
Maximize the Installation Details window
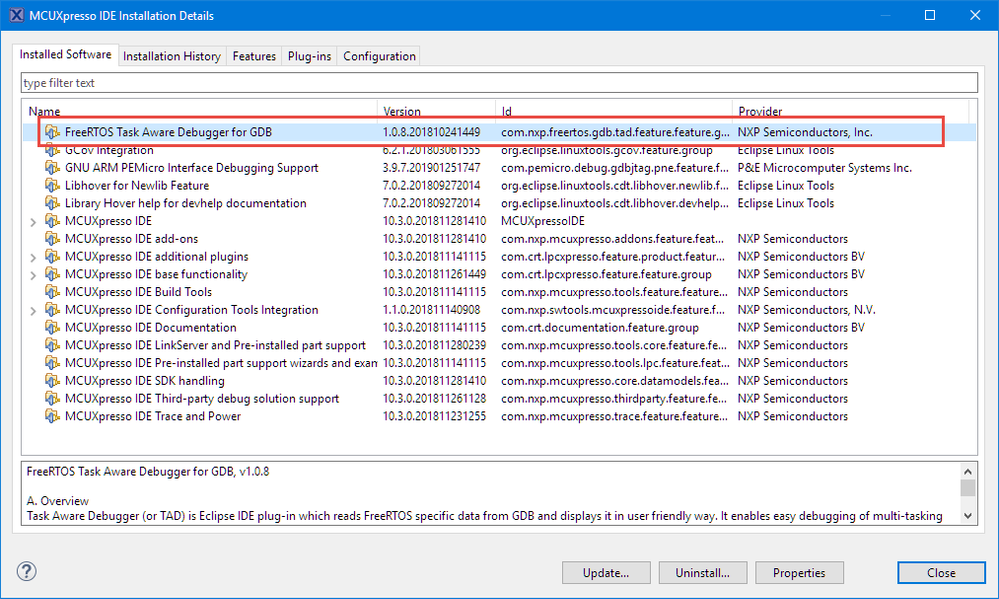(930, 15)
